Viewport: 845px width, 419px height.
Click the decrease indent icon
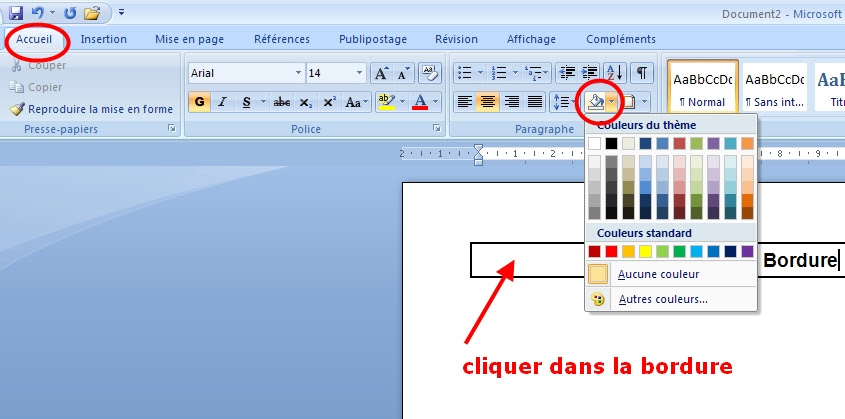click(566, 73)
